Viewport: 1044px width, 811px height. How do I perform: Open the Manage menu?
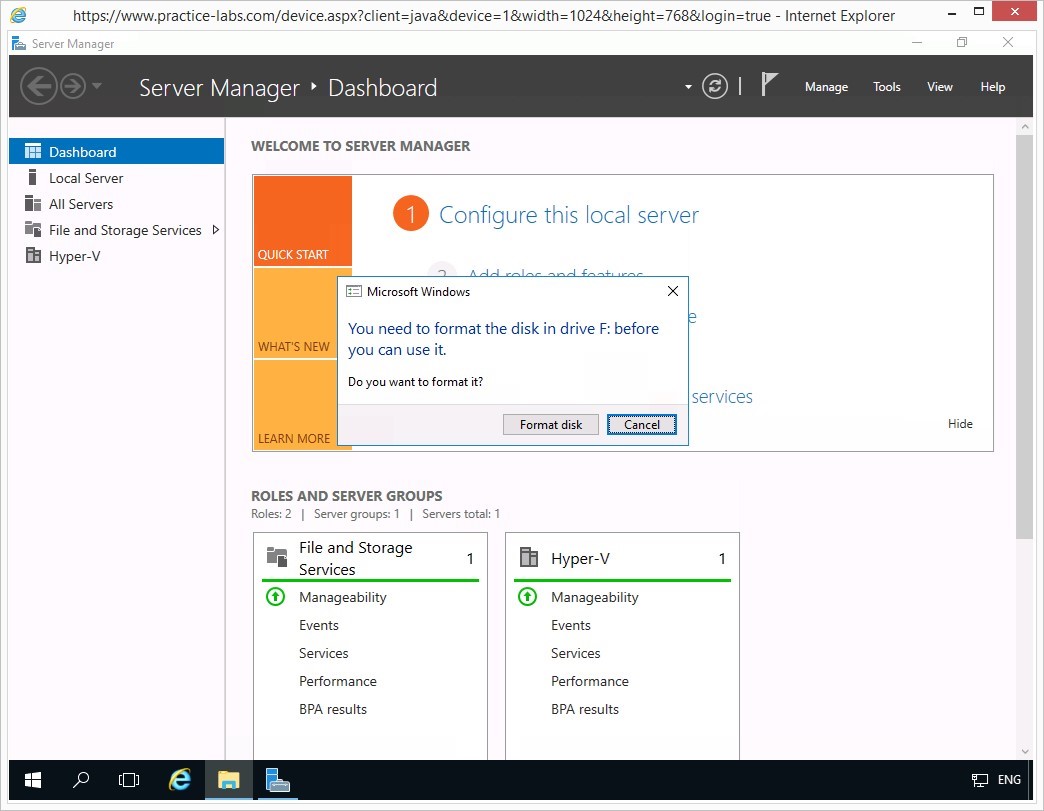click(826, 87)
